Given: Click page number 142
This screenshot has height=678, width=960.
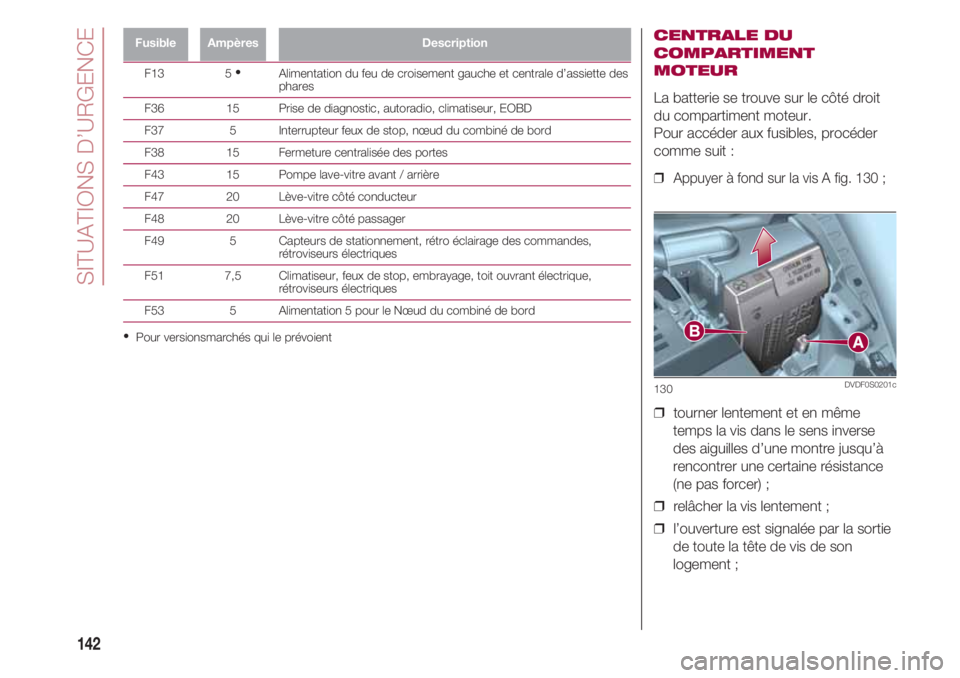Looking at the screenshot, I should pyautogui.click(x=89, y=644).
